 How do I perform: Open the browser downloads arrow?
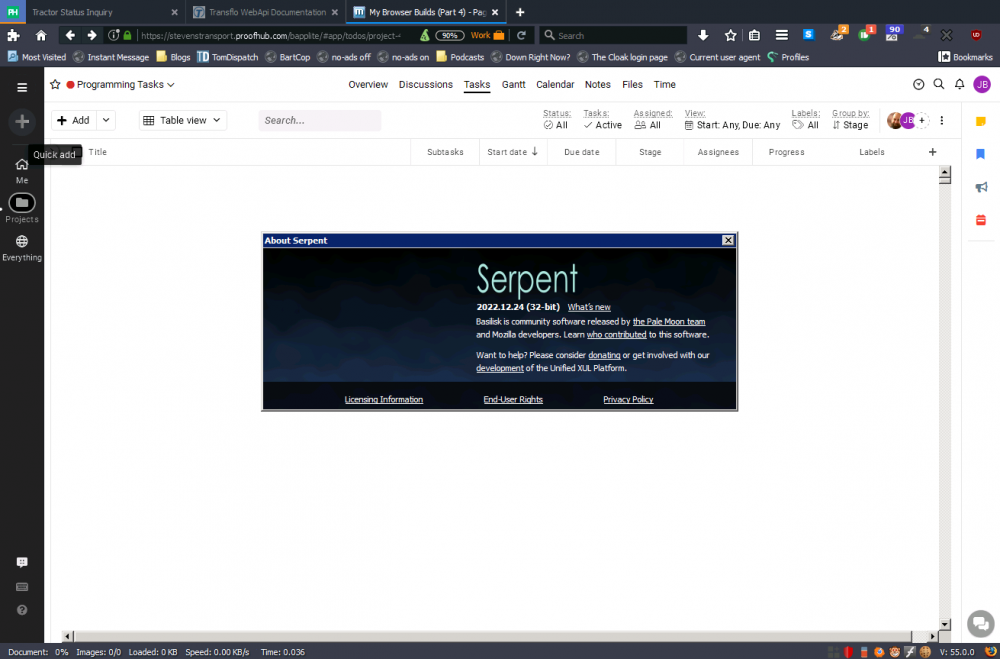(x=703, y=35)
